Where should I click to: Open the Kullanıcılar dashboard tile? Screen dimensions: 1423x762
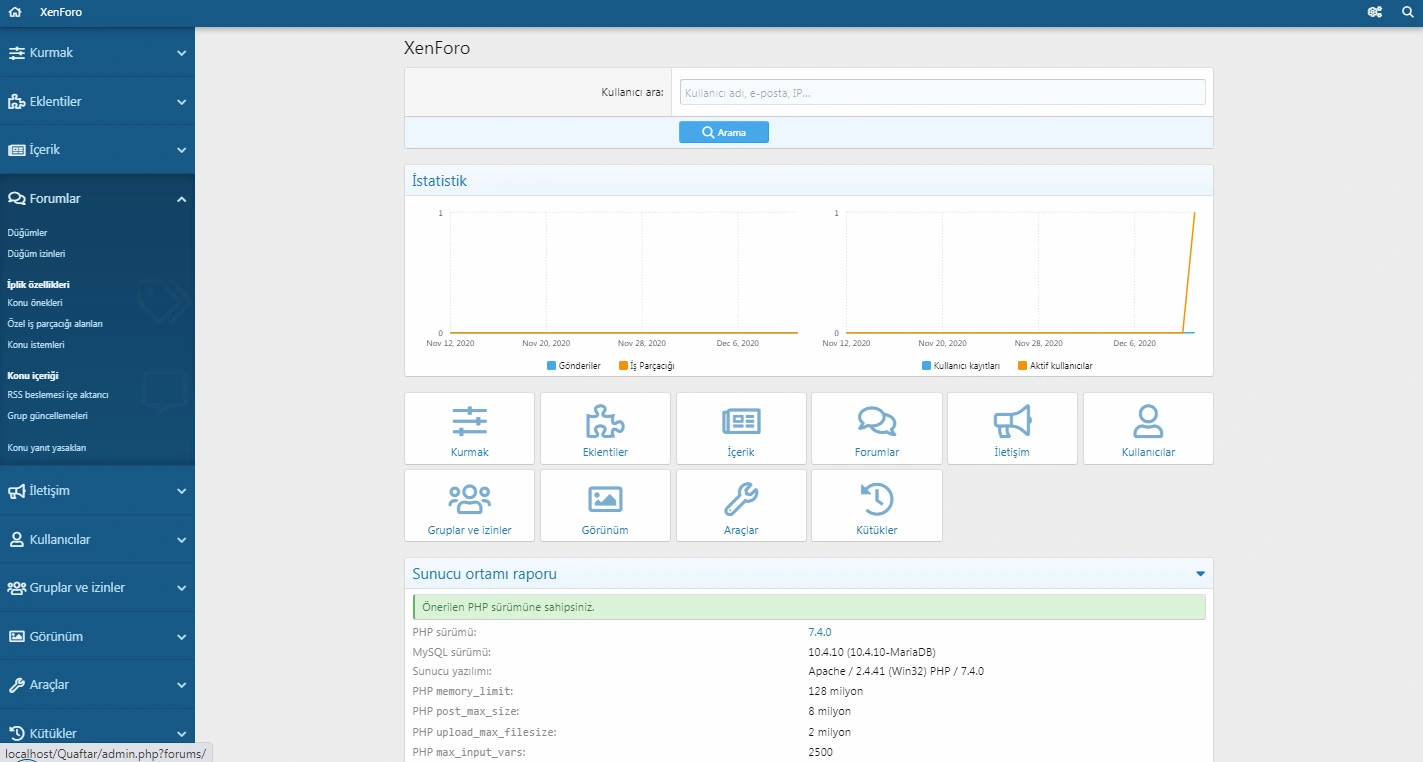click(x=1148, y=429)
